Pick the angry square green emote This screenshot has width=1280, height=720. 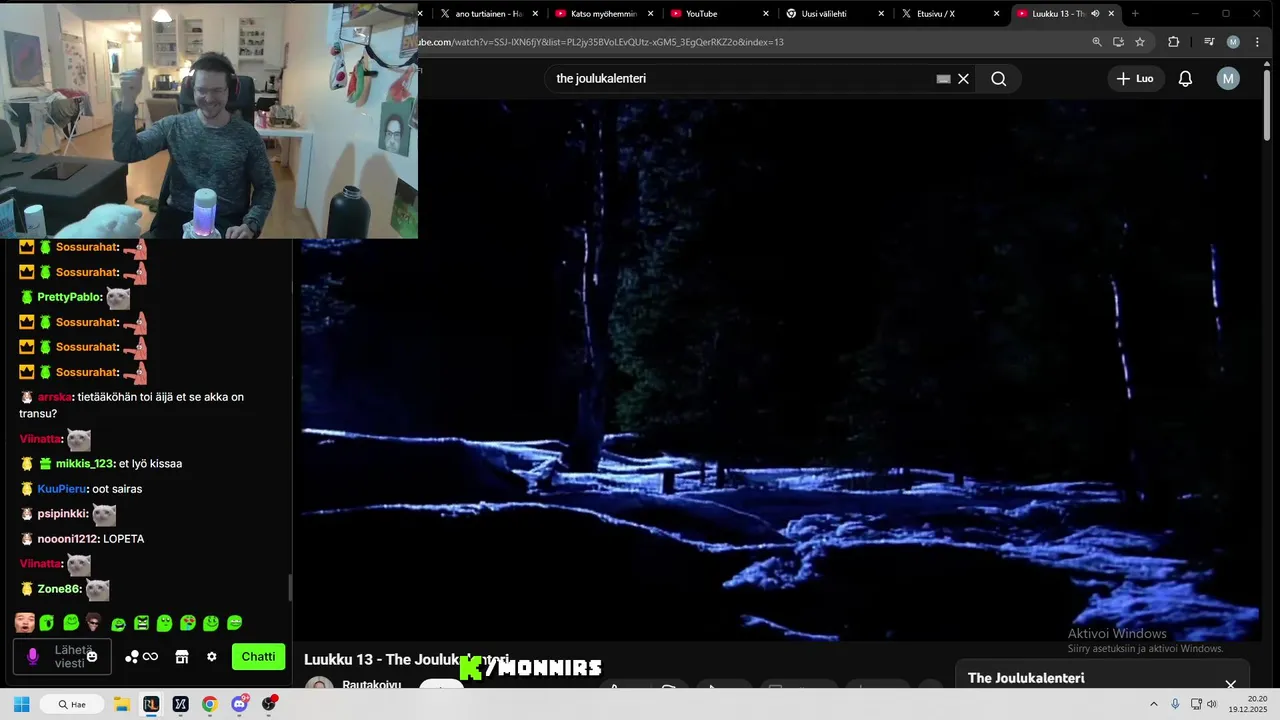[142, 623]
